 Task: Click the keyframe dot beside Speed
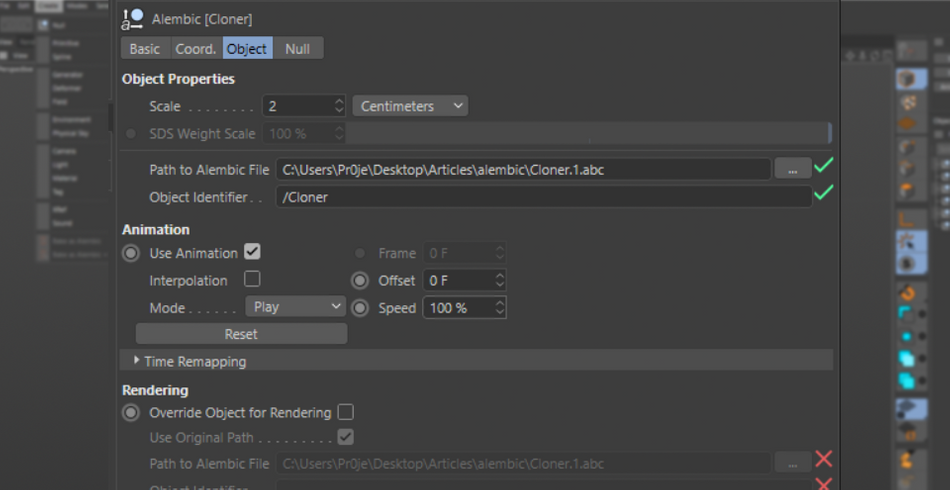coord(360,308)
